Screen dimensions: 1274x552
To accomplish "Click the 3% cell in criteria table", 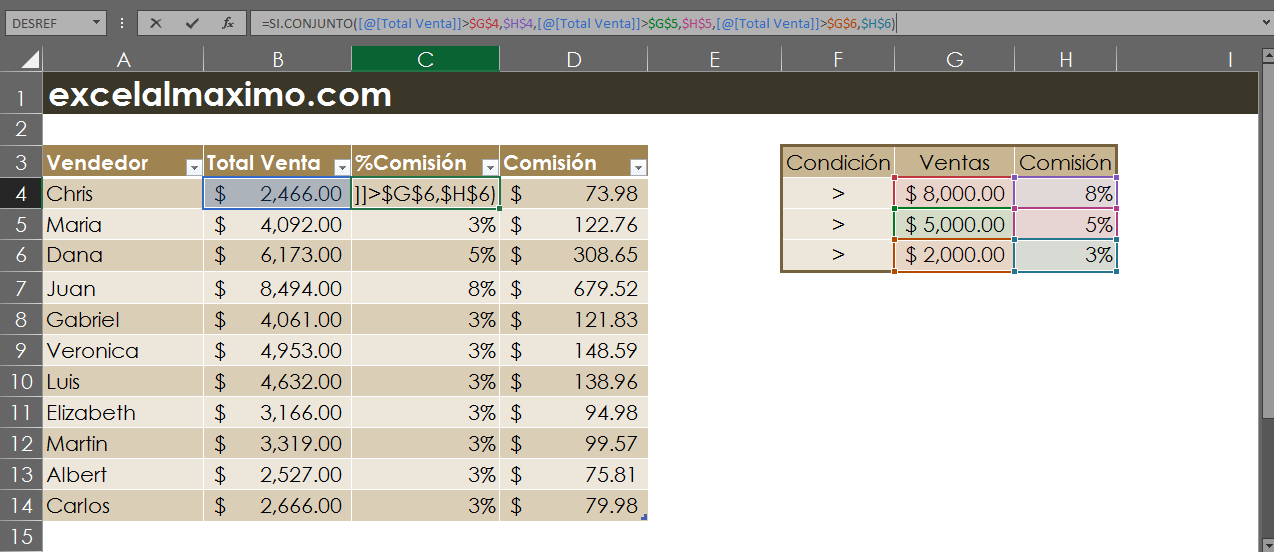I will (1065, 256).
